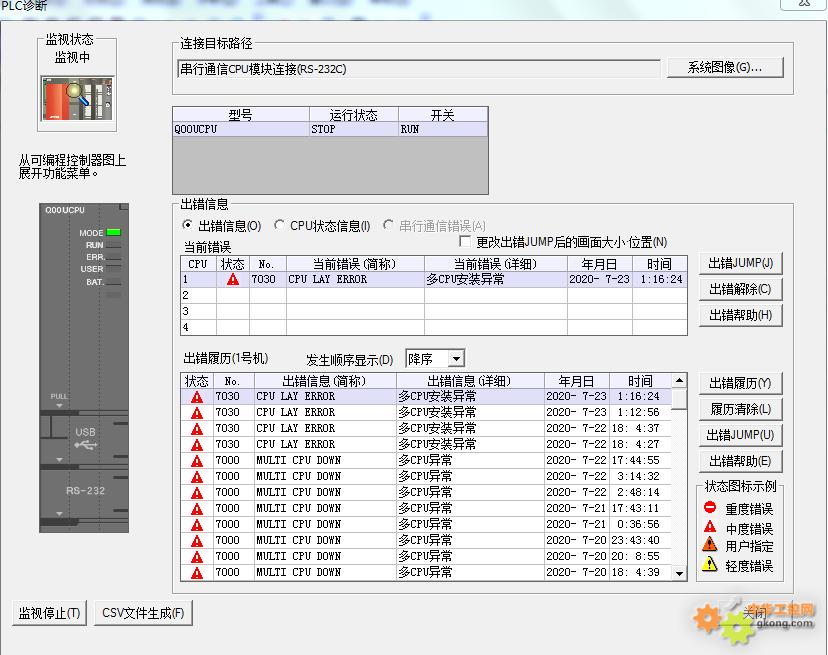Screen dimensions: 828x655
Task: Open the 发生顺序显示 降序 dropdown
Action: (x=456, y=359)
